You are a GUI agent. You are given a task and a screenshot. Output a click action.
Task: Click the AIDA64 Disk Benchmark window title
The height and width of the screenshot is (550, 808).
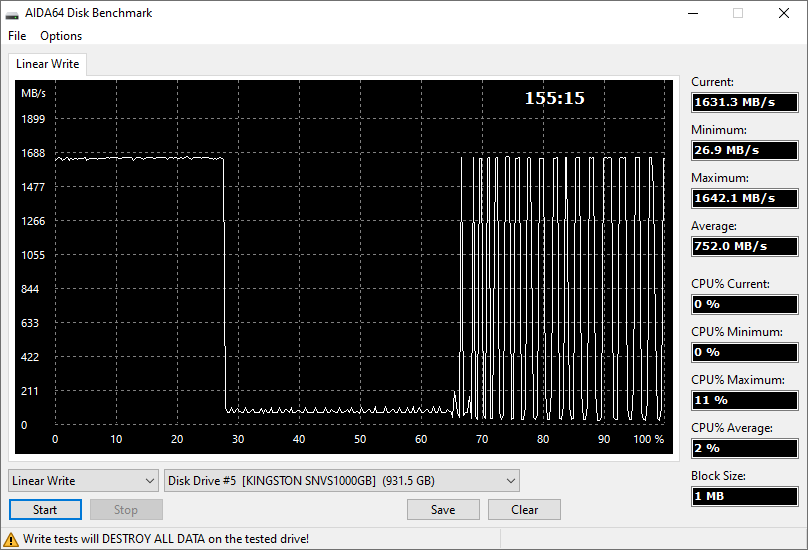tap(89, 13)
